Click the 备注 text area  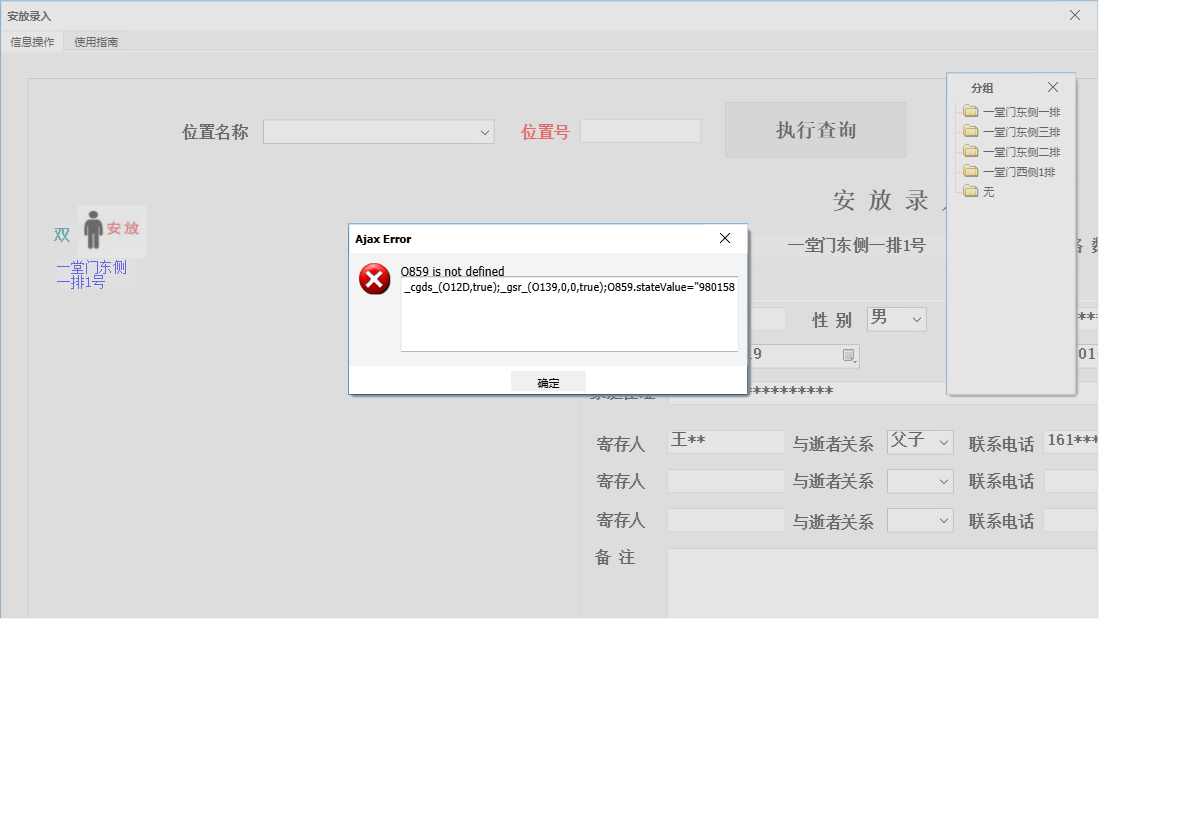pyautogui.click(x=883, y=583)
